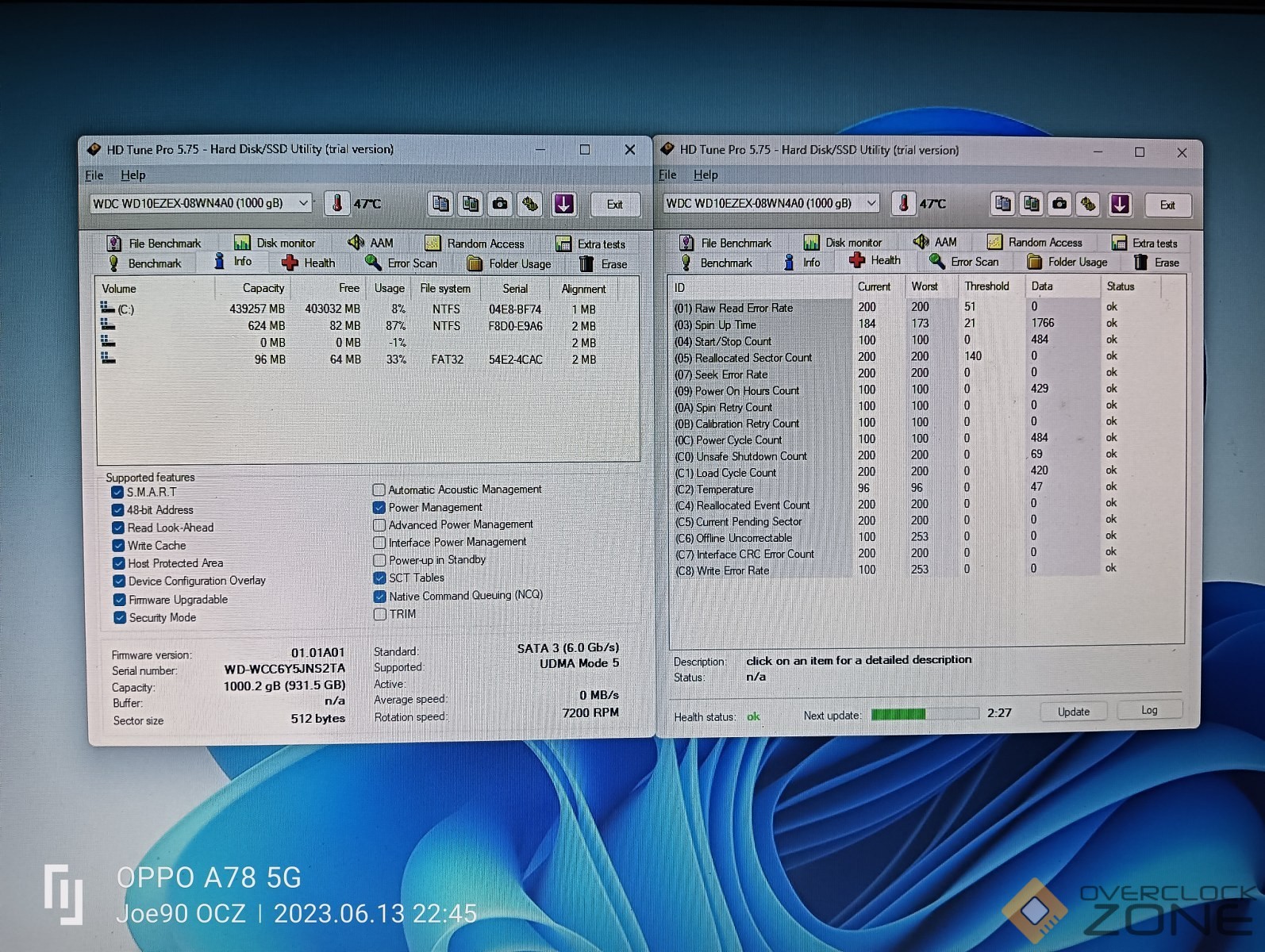Open the options gear icon in left window
The image size is (1265, 952).
(531, 204)
